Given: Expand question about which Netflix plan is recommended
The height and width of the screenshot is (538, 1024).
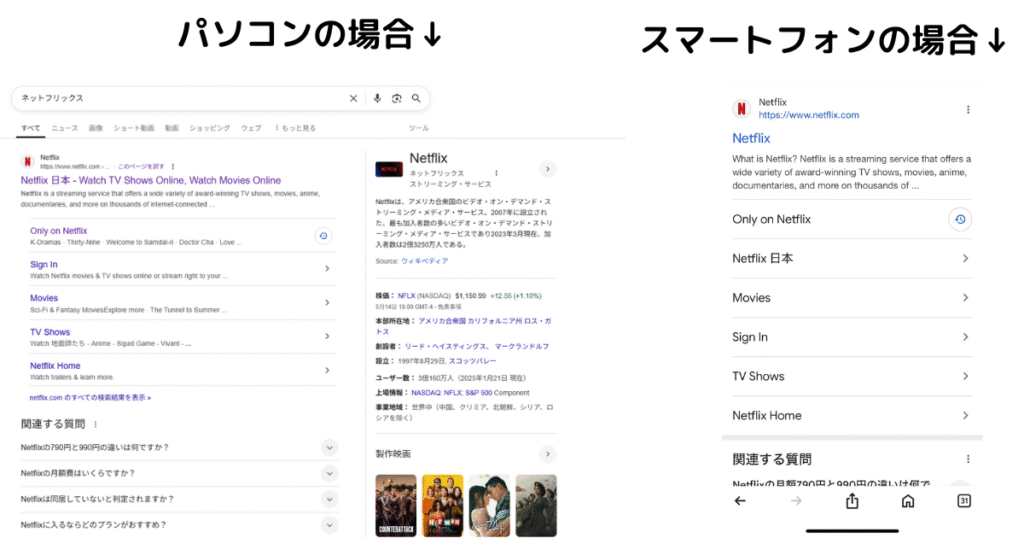Looking at the screenshot, I should (329, 524).
